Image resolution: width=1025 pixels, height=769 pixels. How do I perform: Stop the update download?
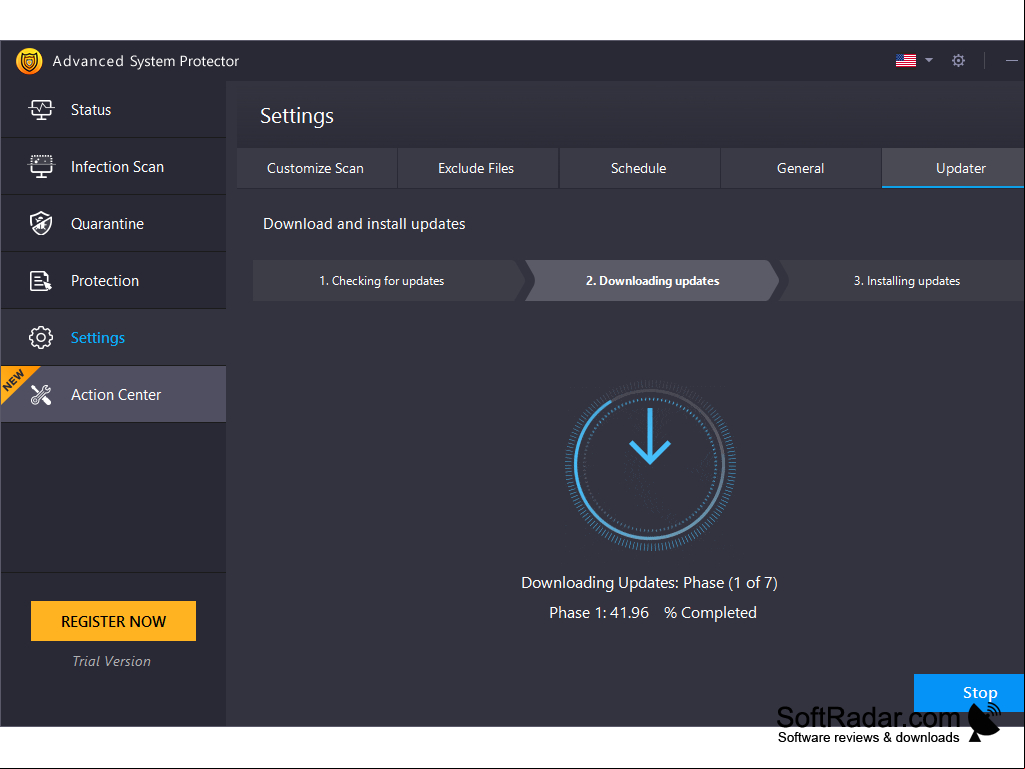coord(969,692)
